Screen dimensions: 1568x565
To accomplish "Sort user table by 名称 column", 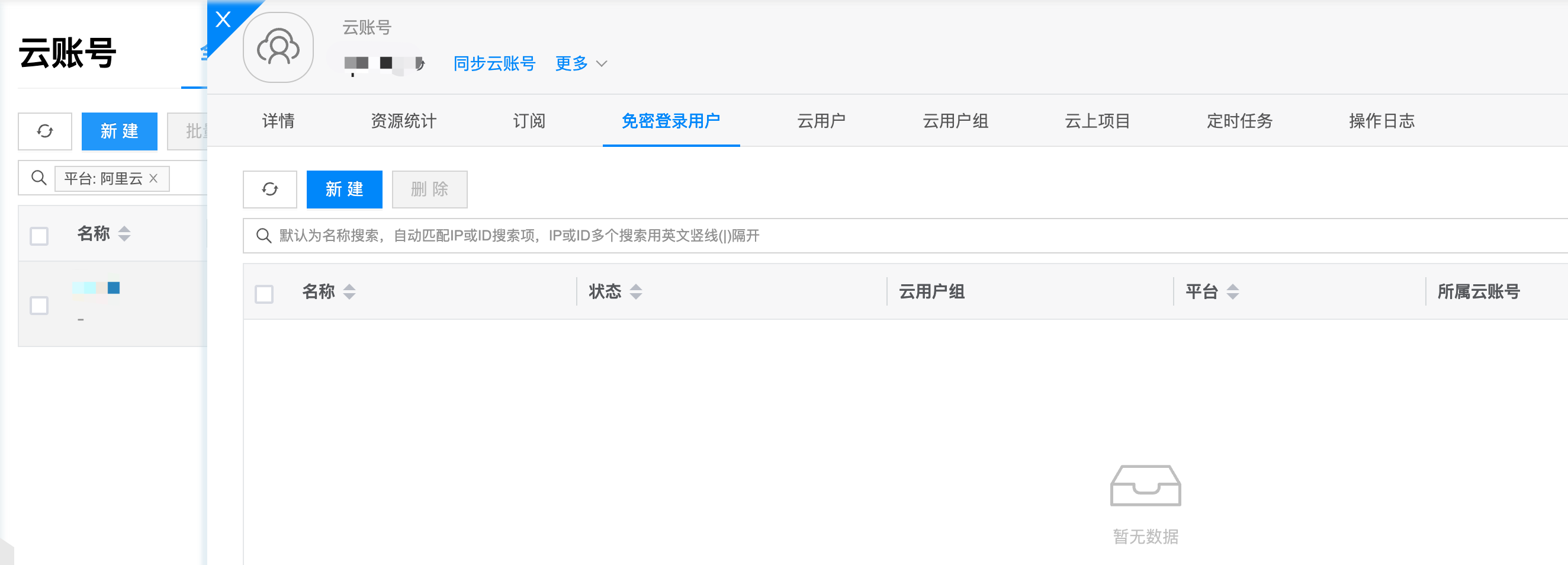I will pyautogui.click(x=349, y=292).
